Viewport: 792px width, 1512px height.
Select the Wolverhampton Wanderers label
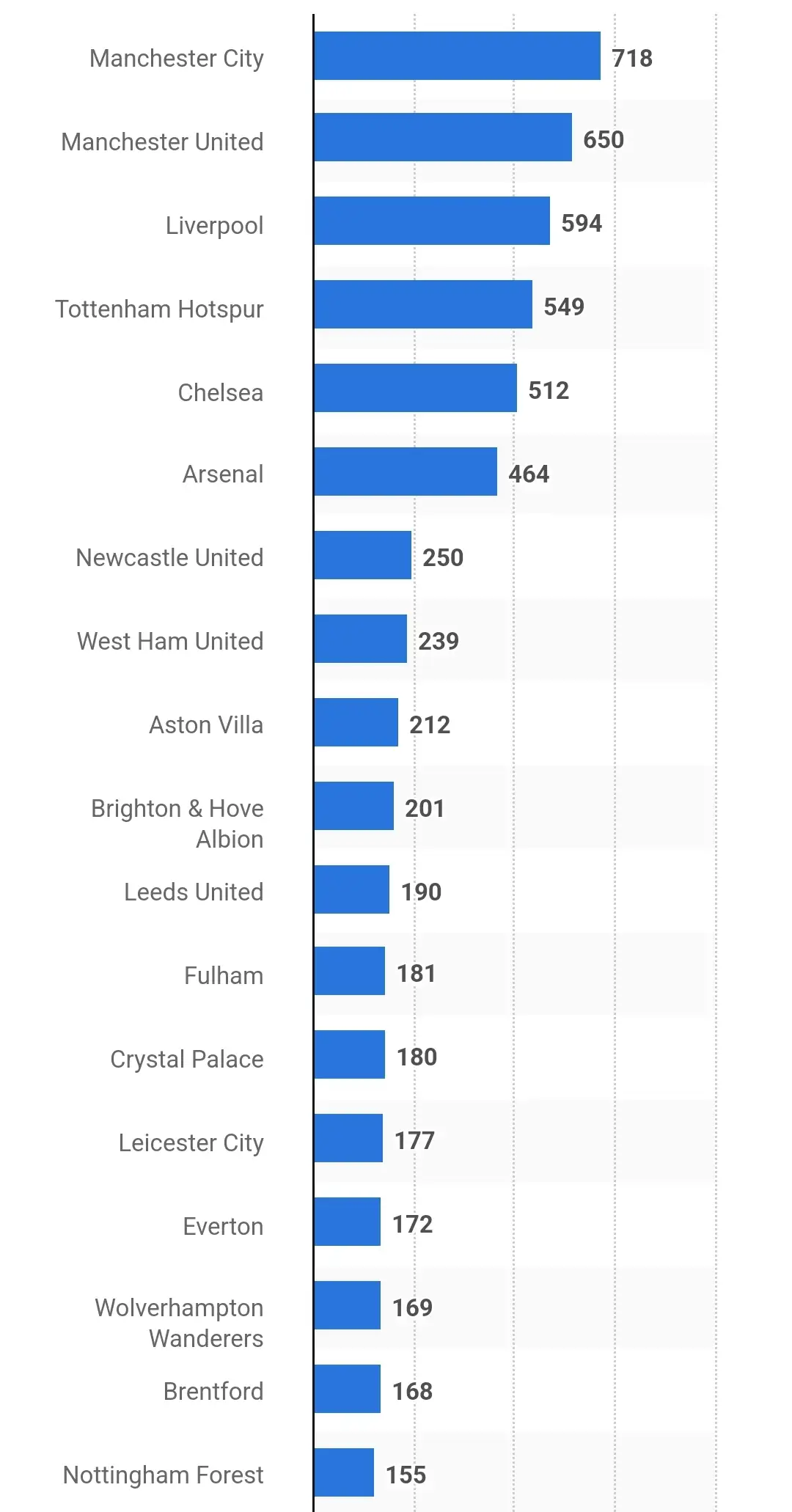(179, 1323)
